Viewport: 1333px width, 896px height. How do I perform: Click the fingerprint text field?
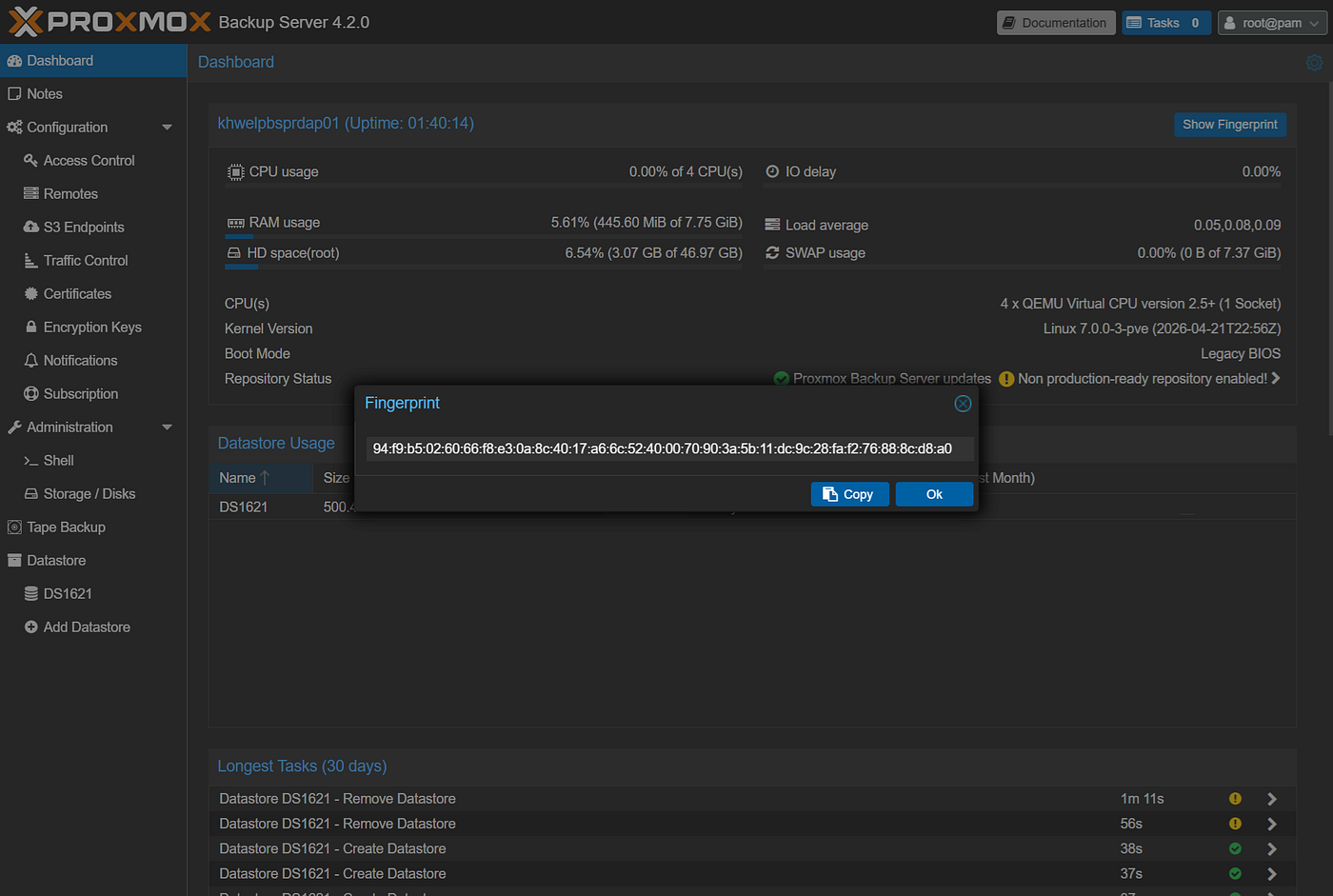point(669,448)
